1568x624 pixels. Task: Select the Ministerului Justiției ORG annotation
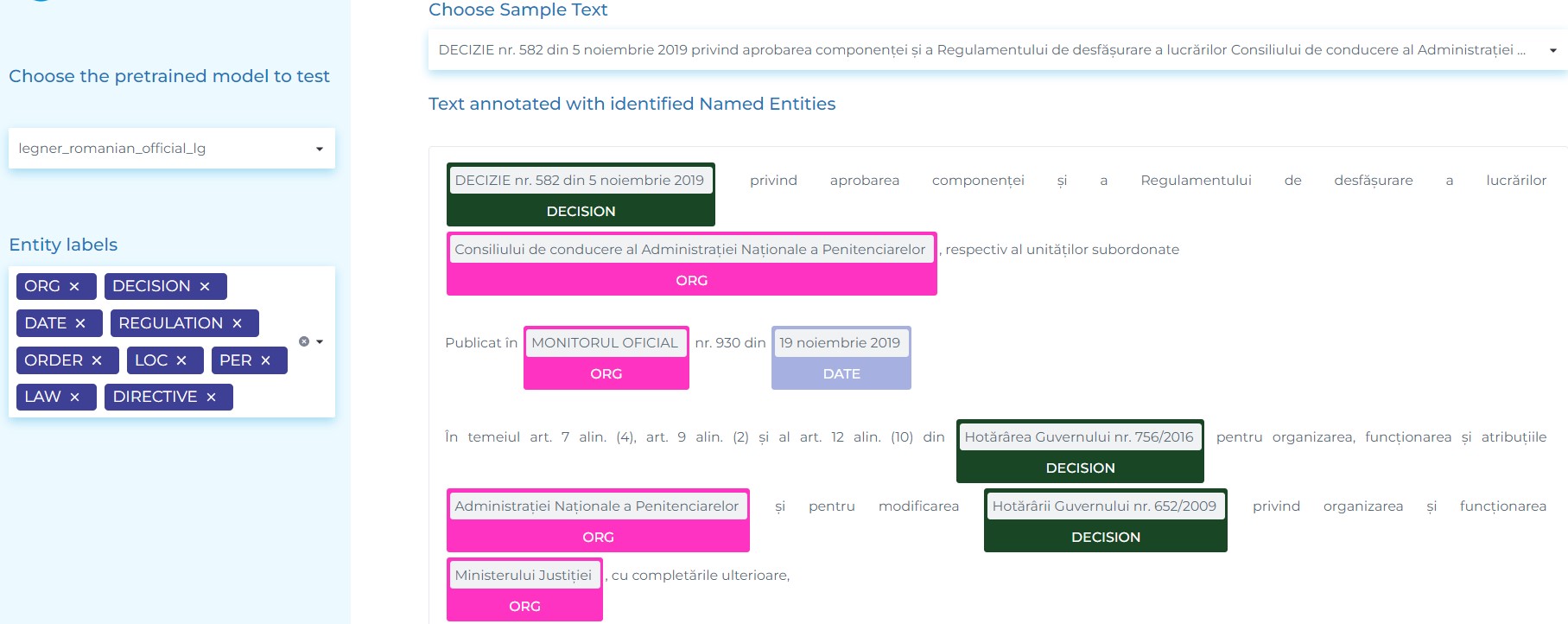point(524,590)
